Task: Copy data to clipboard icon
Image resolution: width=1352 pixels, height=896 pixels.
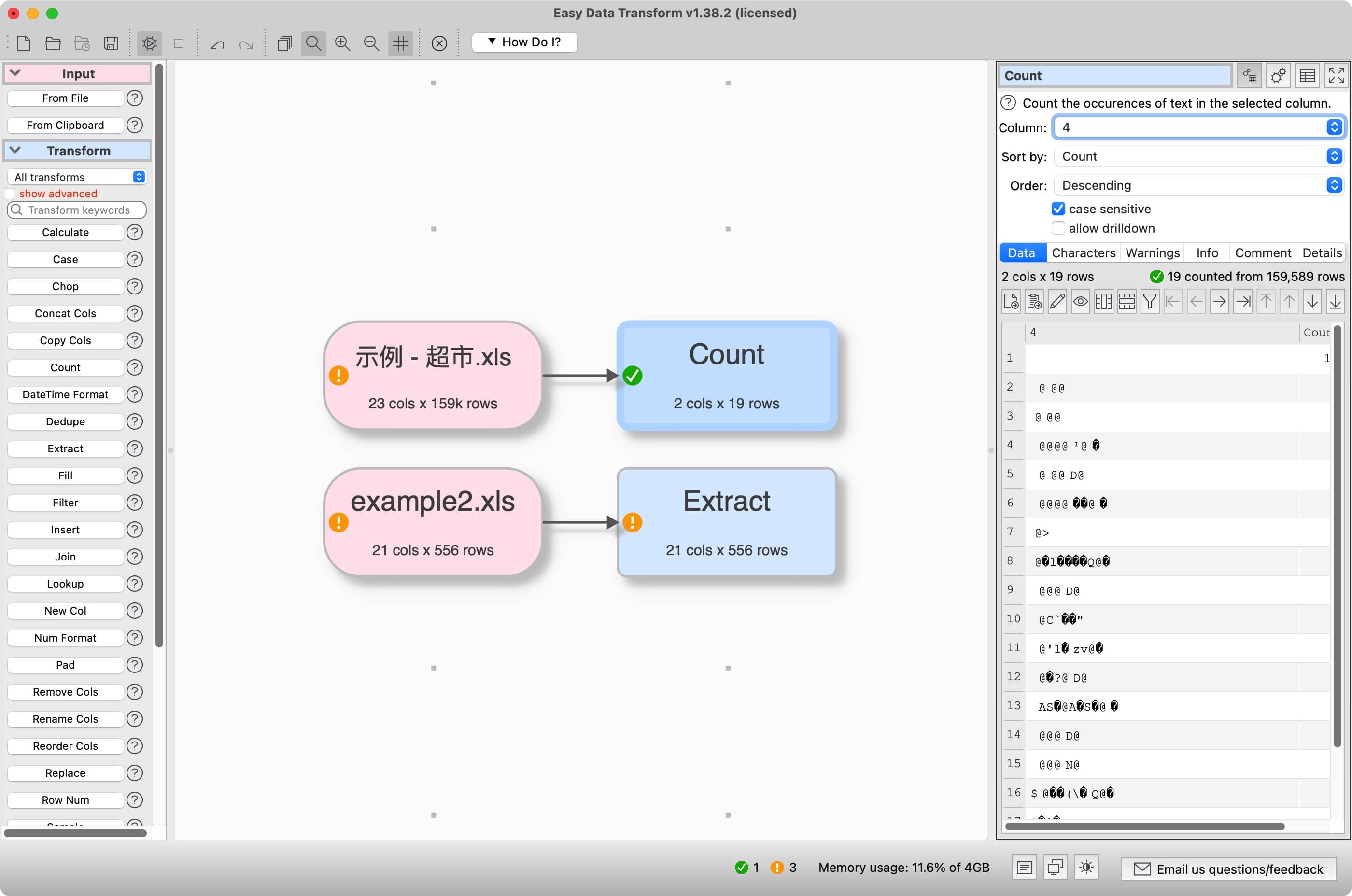Action: [1034, 301]
